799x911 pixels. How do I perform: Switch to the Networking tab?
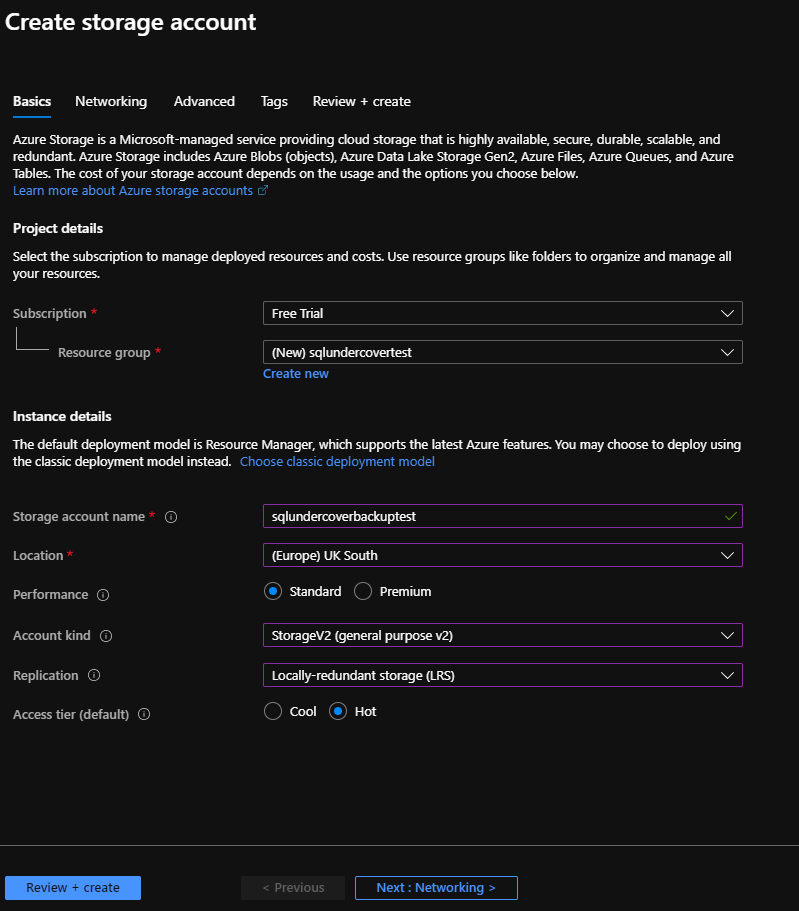click(111, 101)
